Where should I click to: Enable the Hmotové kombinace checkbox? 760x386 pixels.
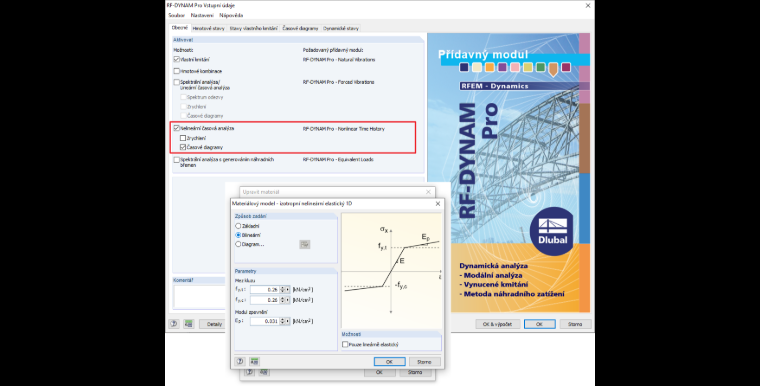pyautogui.click(x=177, y=71)
